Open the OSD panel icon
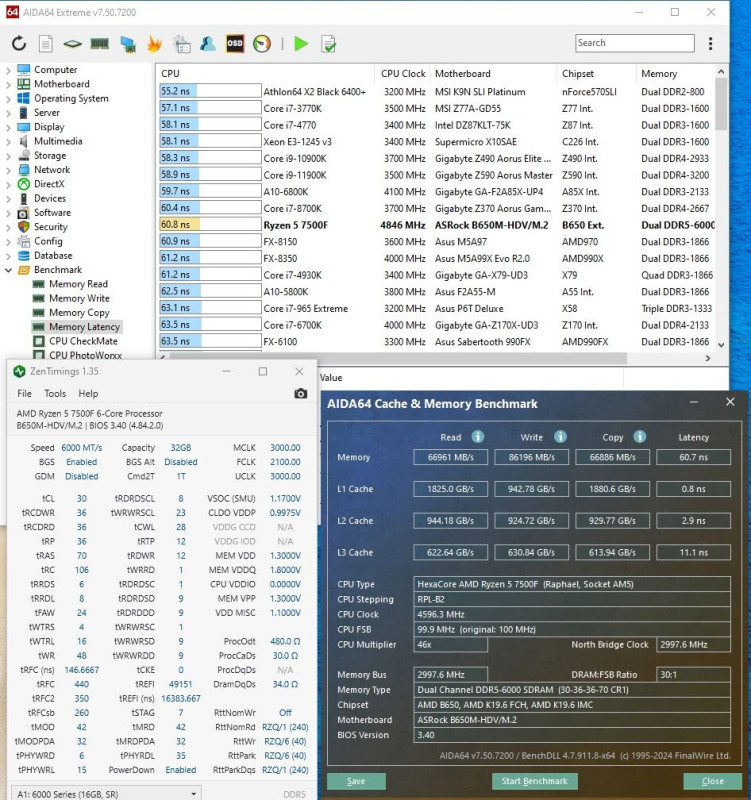 click(x=235, y=43)
